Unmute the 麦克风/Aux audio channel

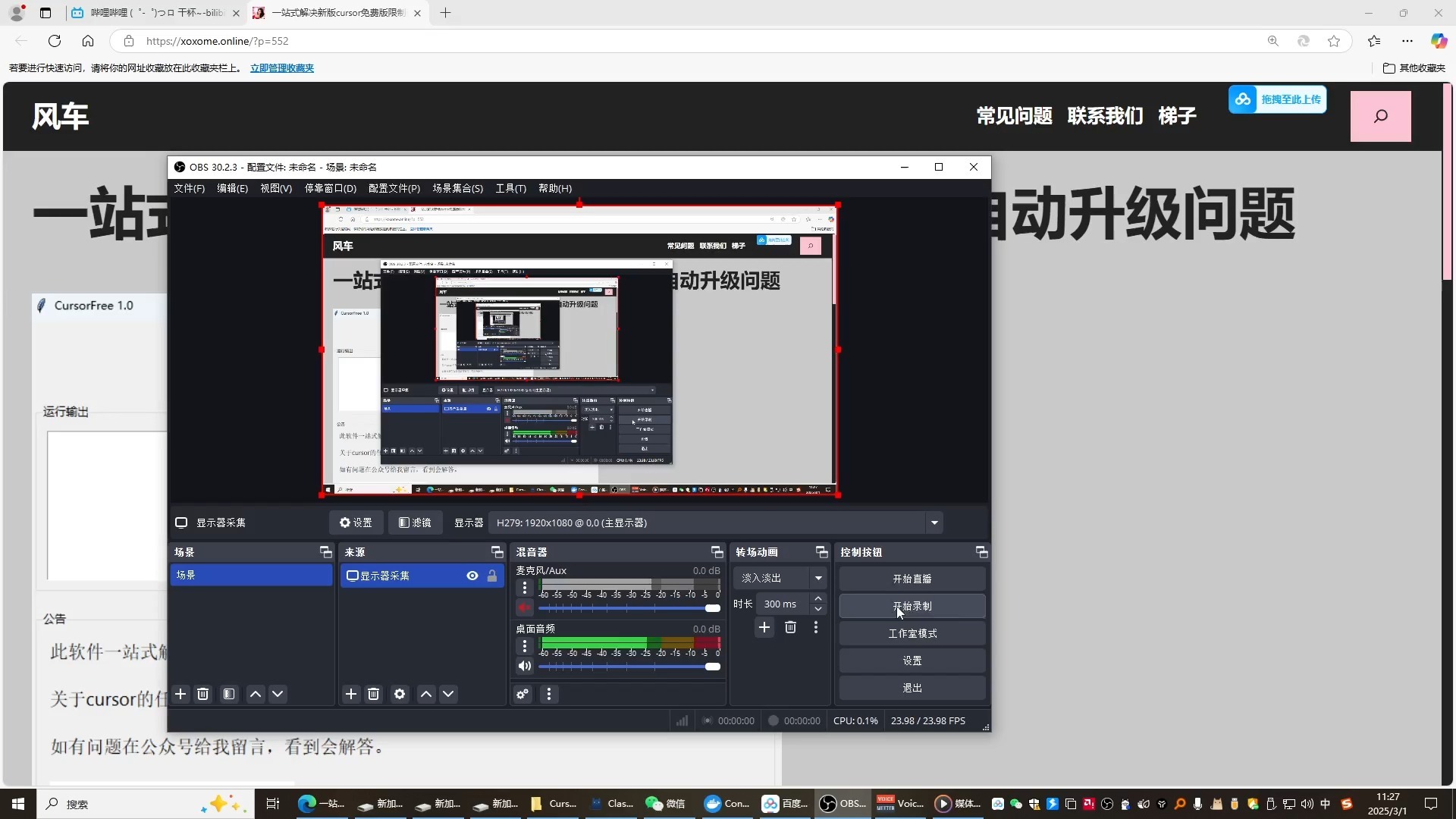[x=525, y=608]
